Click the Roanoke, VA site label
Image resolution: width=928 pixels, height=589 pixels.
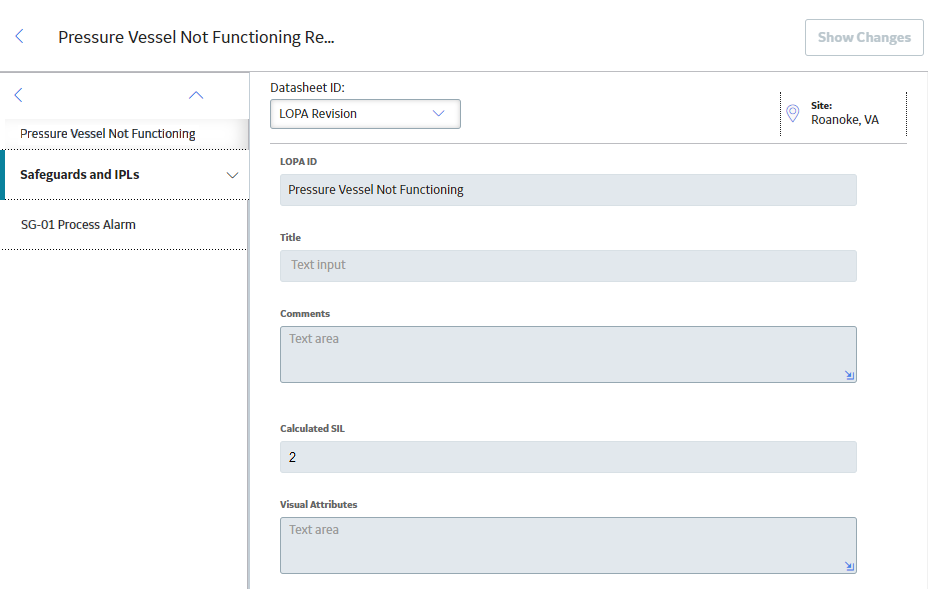[x=845, y=120]
